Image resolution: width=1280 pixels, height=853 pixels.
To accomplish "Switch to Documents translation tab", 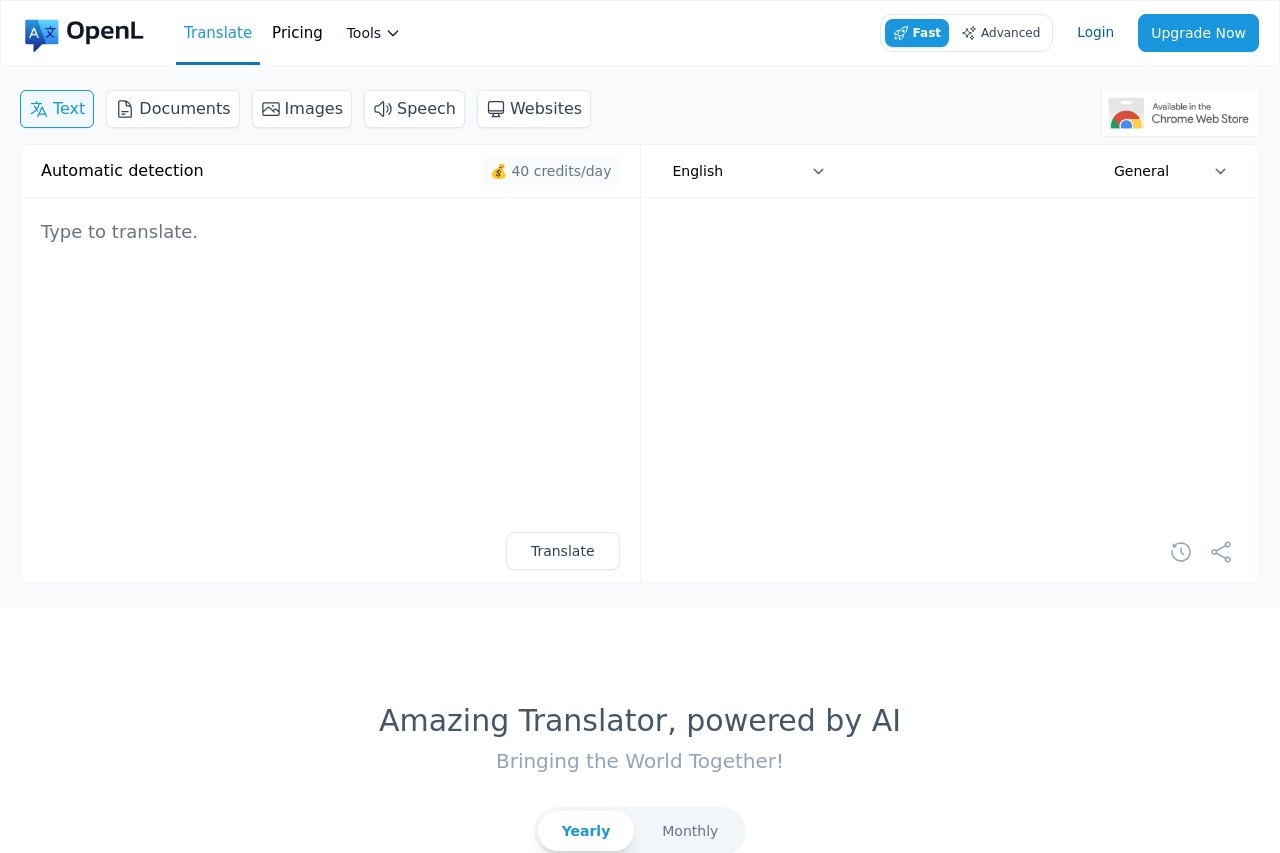I will click(173, 109).
